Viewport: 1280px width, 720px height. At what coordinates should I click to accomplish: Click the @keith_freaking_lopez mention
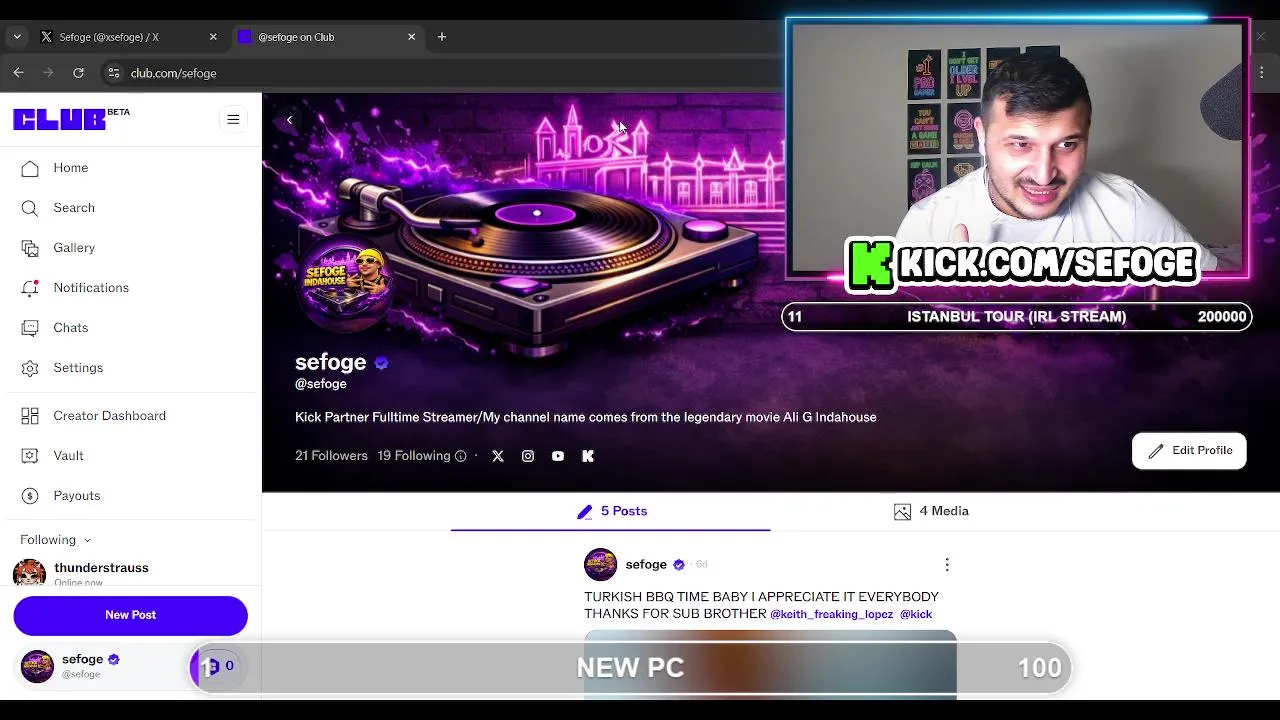(831, 614)
